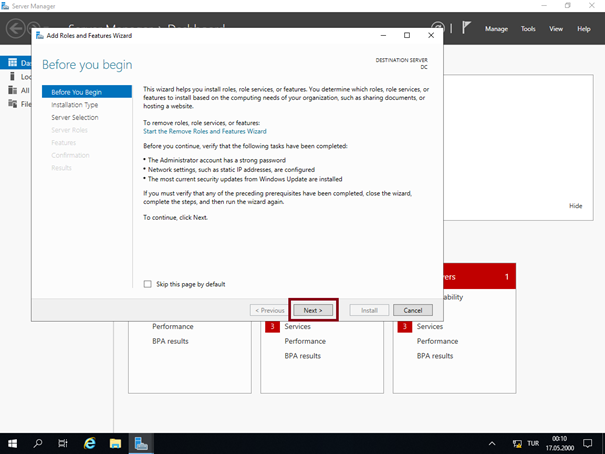Screen dimensions: 605x454
Task: Select Server Selection wizard step
Action: point(75,117)
